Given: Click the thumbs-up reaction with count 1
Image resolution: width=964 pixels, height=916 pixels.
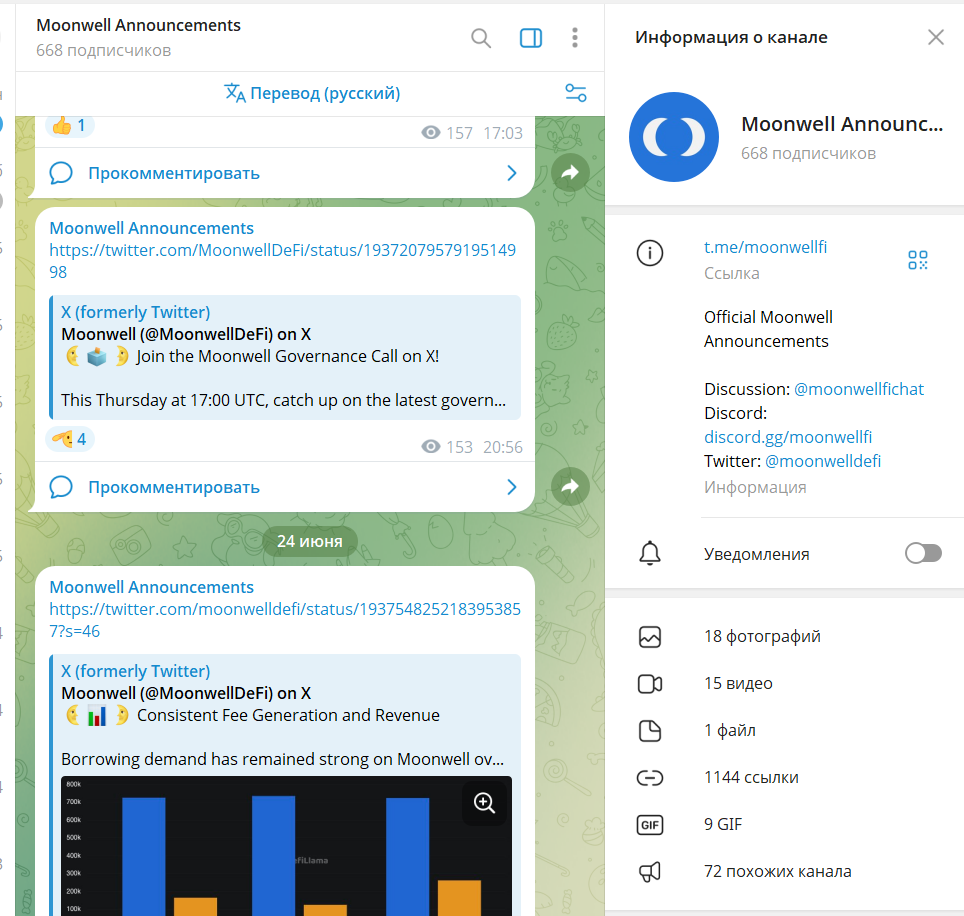Looking at the screenshot, I should (69, 125).
